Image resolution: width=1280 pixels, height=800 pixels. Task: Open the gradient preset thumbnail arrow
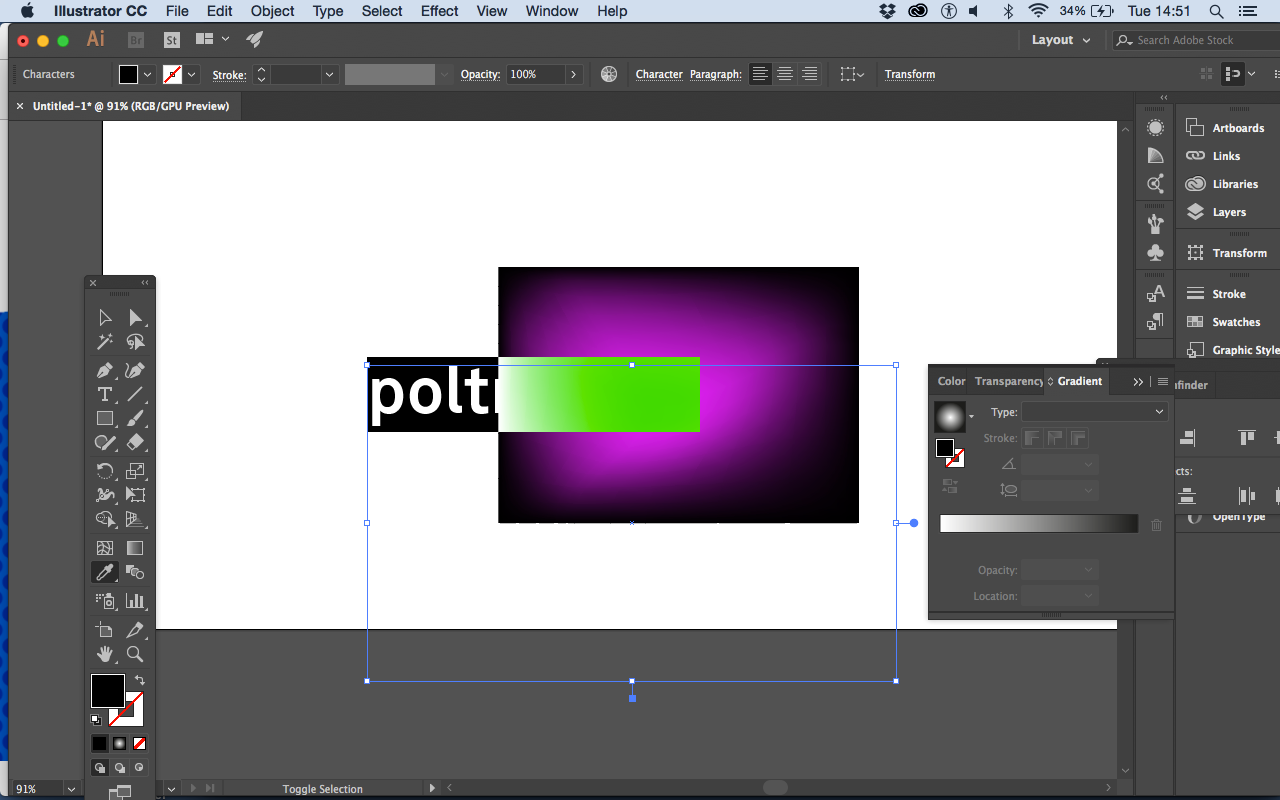coord(971,416)
